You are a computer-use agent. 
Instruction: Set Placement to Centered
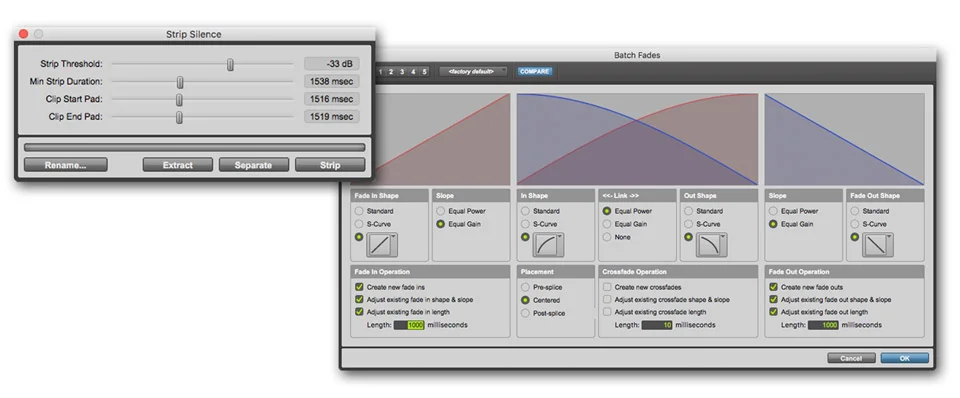coord(525,300)
